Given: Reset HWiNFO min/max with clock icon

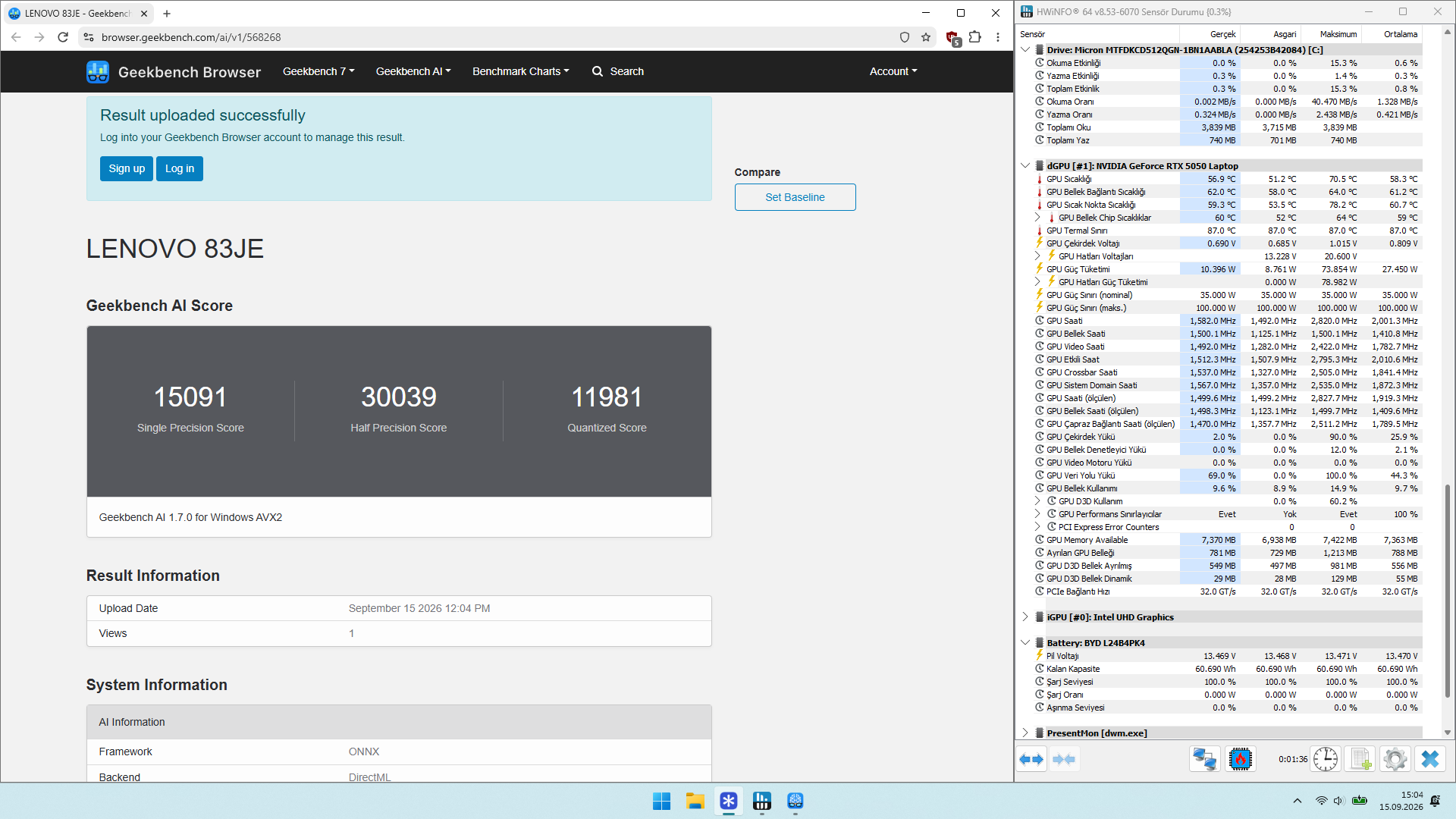Looking at the screenshot, I should (x=1326, y=759).
